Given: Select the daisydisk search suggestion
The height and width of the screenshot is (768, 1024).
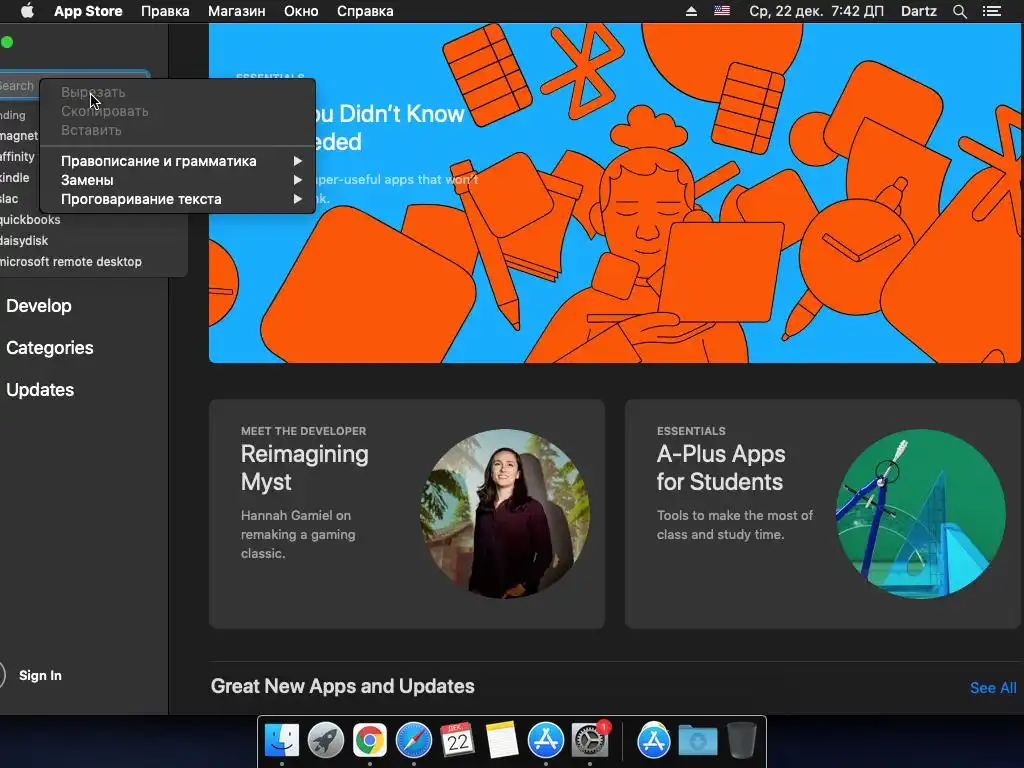Looking at the screenshot, I should click(x=24, y=240).
